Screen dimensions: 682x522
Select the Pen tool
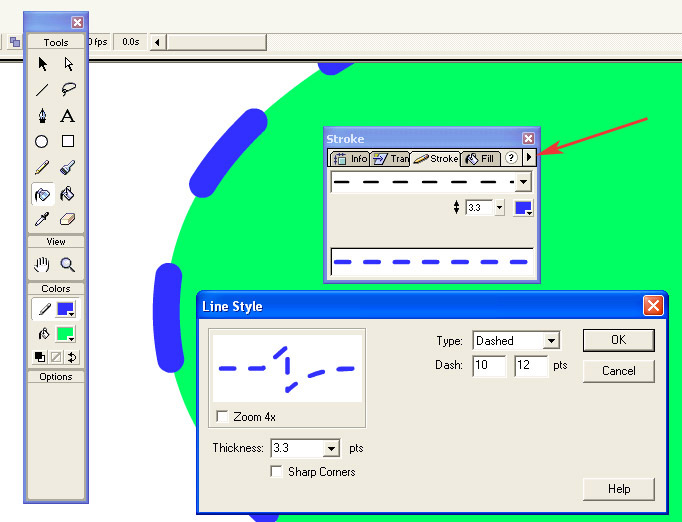click(x=42, y=116)
